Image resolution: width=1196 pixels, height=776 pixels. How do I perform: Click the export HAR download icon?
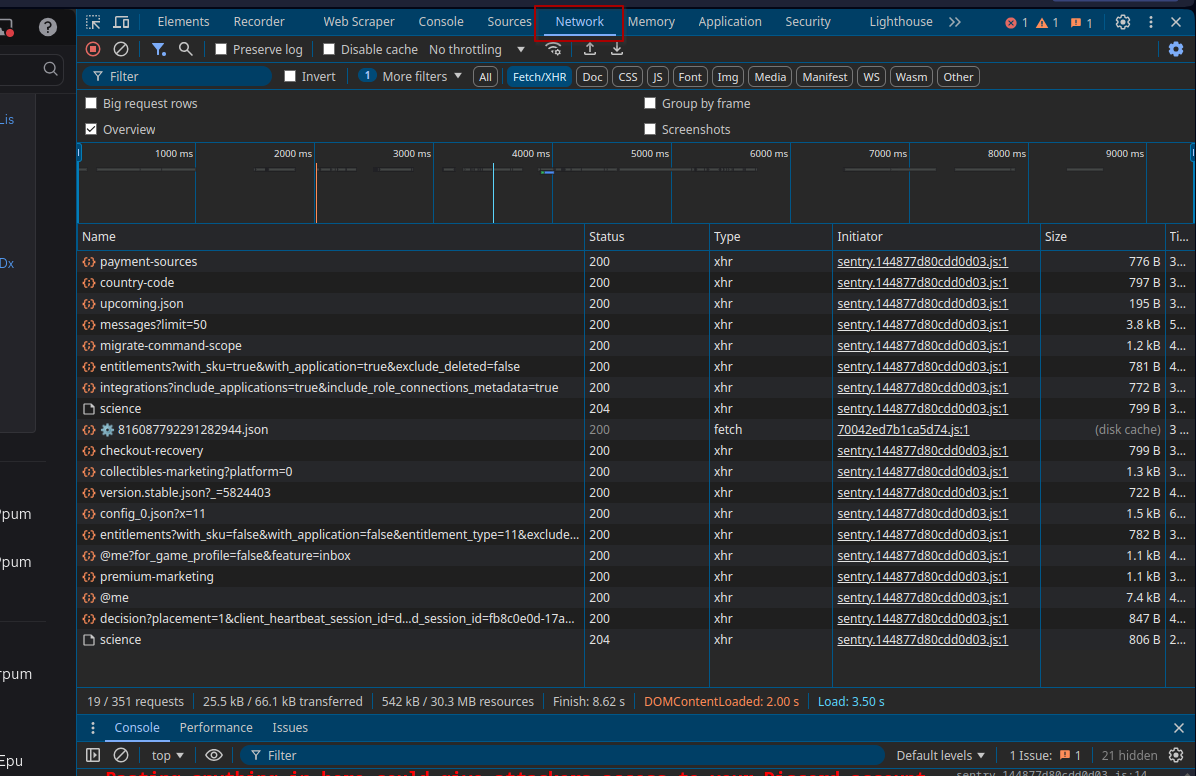[x=617, y=49]
